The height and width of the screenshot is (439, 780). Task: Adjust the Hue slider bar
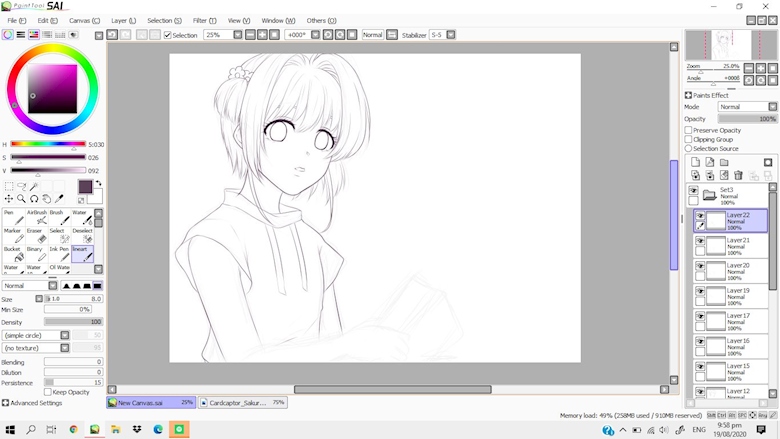pos(48,144)
